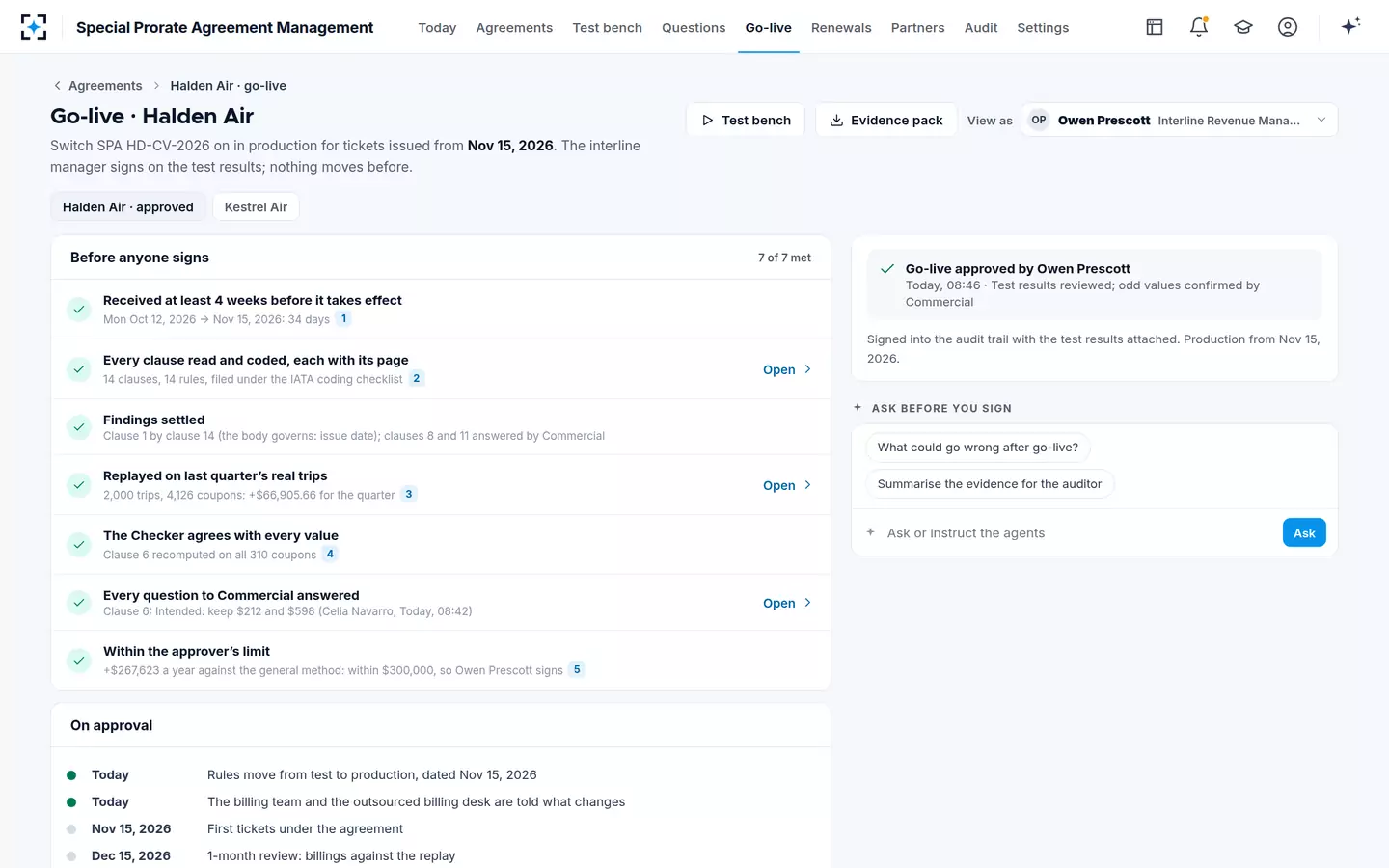Click the OP avatar in the View as selector
Viewport: 1389px width, 868px height.
pos(1038,120)
